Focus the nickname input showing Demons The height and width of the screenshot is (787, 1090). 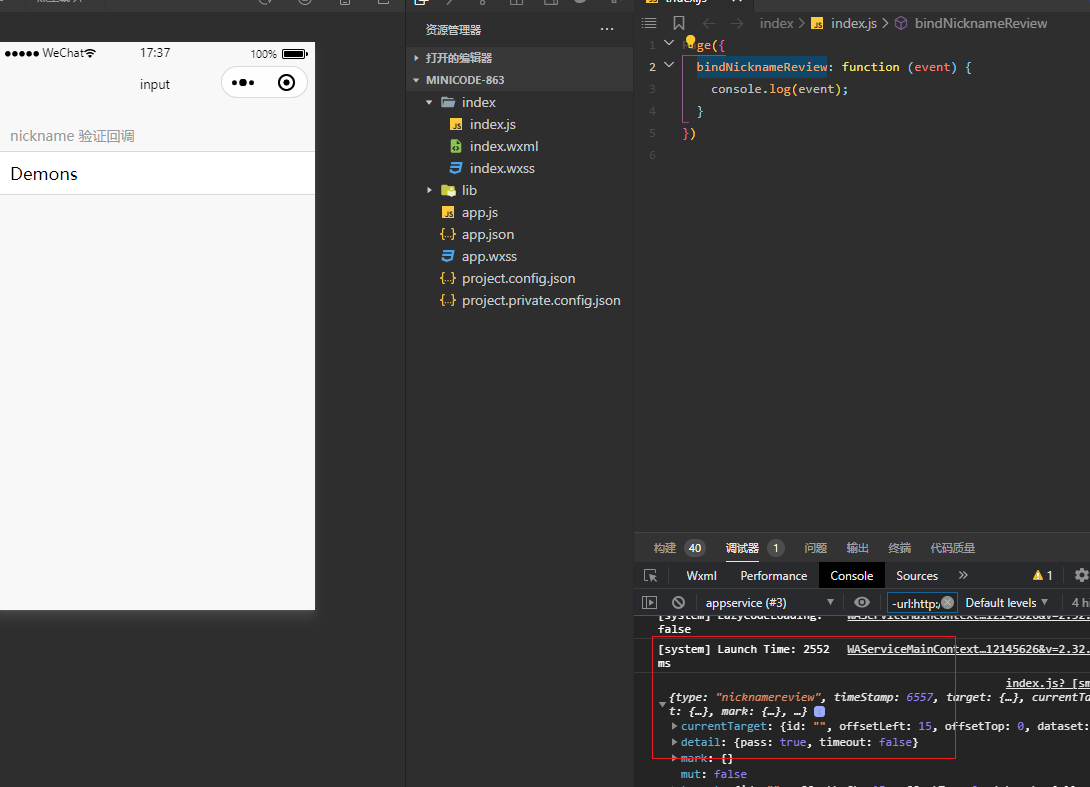(157, 173)
